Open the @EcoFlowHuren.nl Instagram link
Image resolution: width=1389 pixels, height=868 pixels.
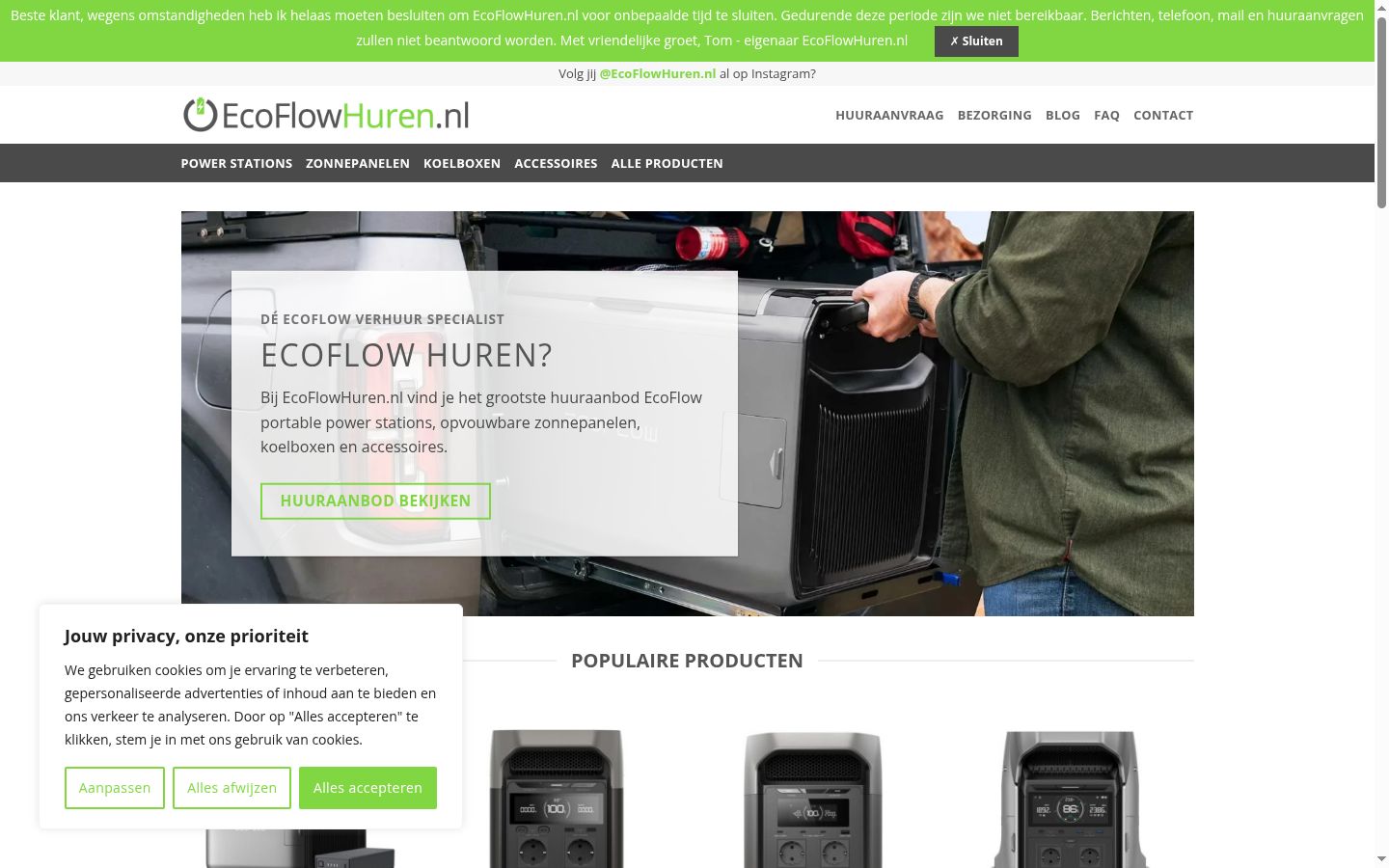[658, 74]
